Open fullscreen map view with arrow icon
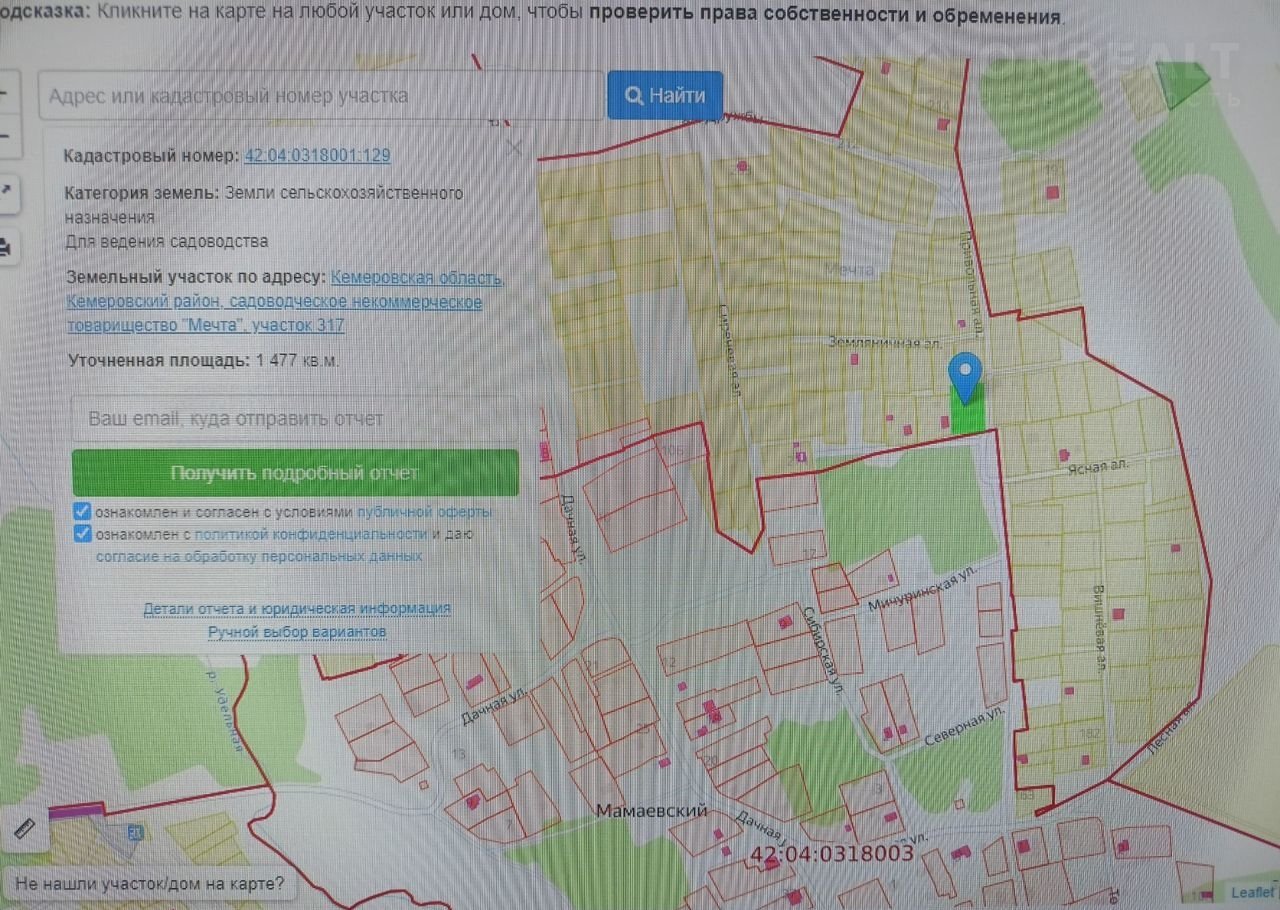This screenshot has width=1280, height=910. click(x=5, y=190)
